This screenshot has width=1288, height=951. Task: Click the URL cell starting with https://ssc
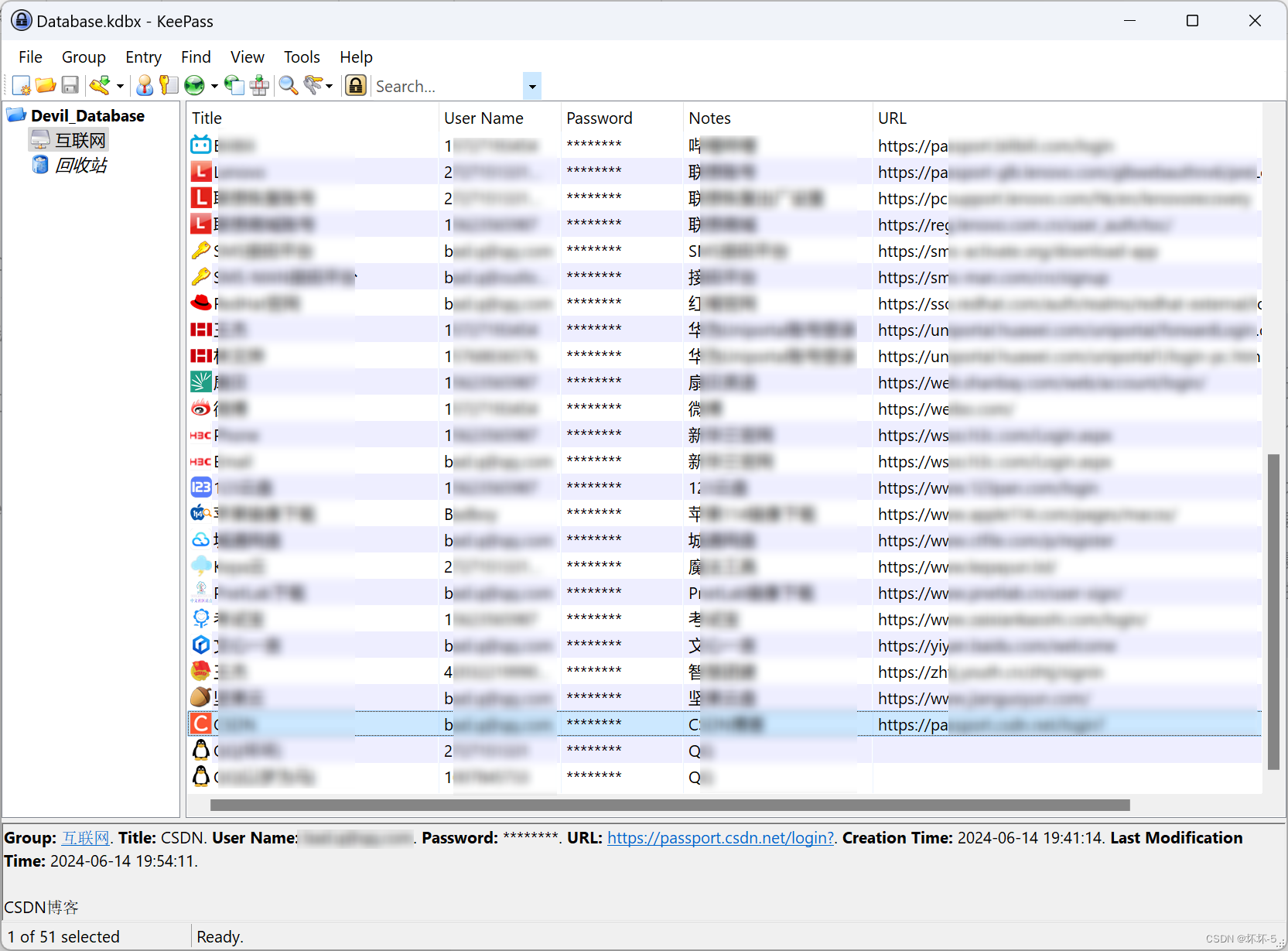1068,303
